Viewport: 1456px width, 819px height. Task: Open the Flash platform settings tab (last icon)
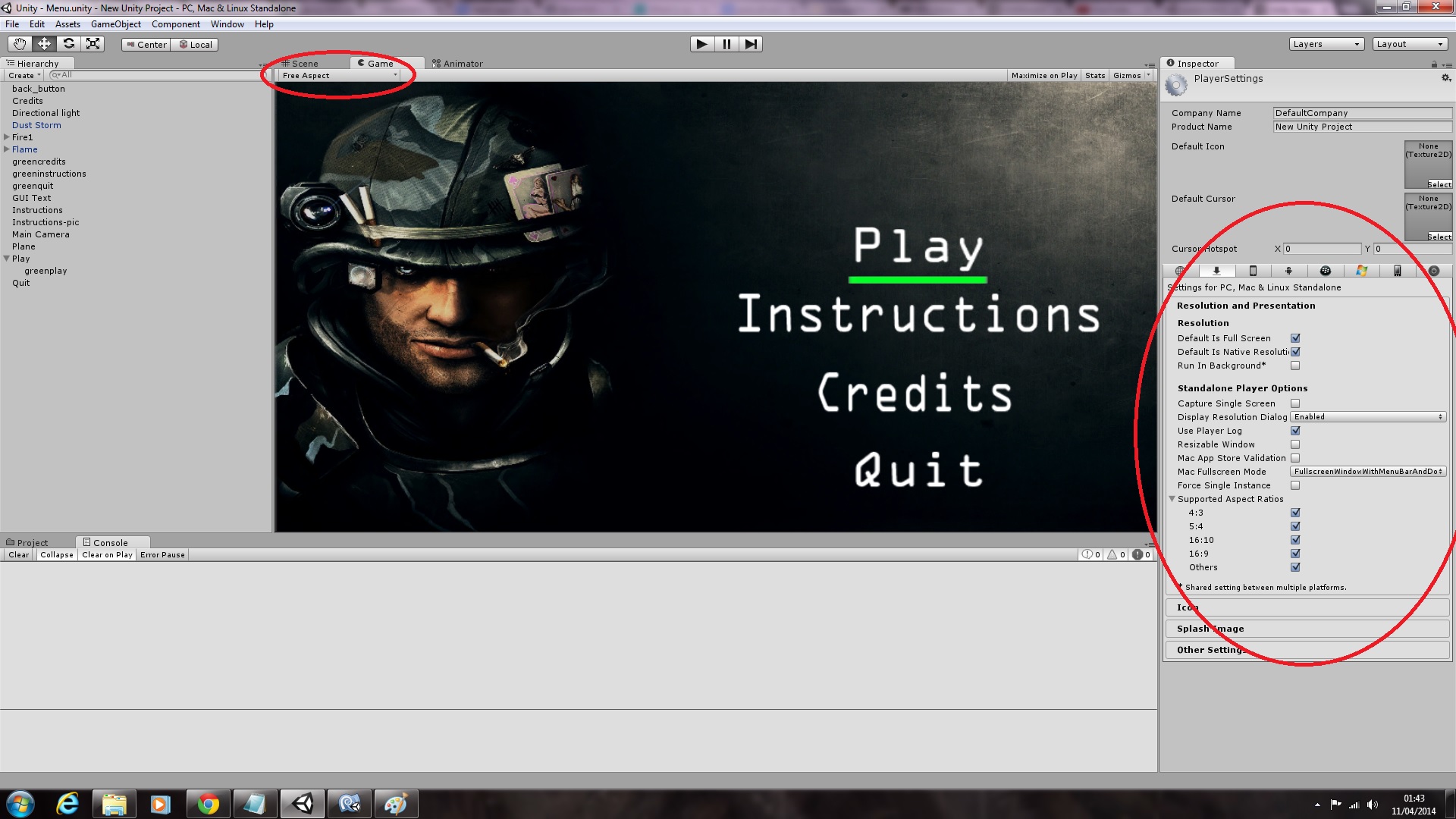click(1433, 271)
